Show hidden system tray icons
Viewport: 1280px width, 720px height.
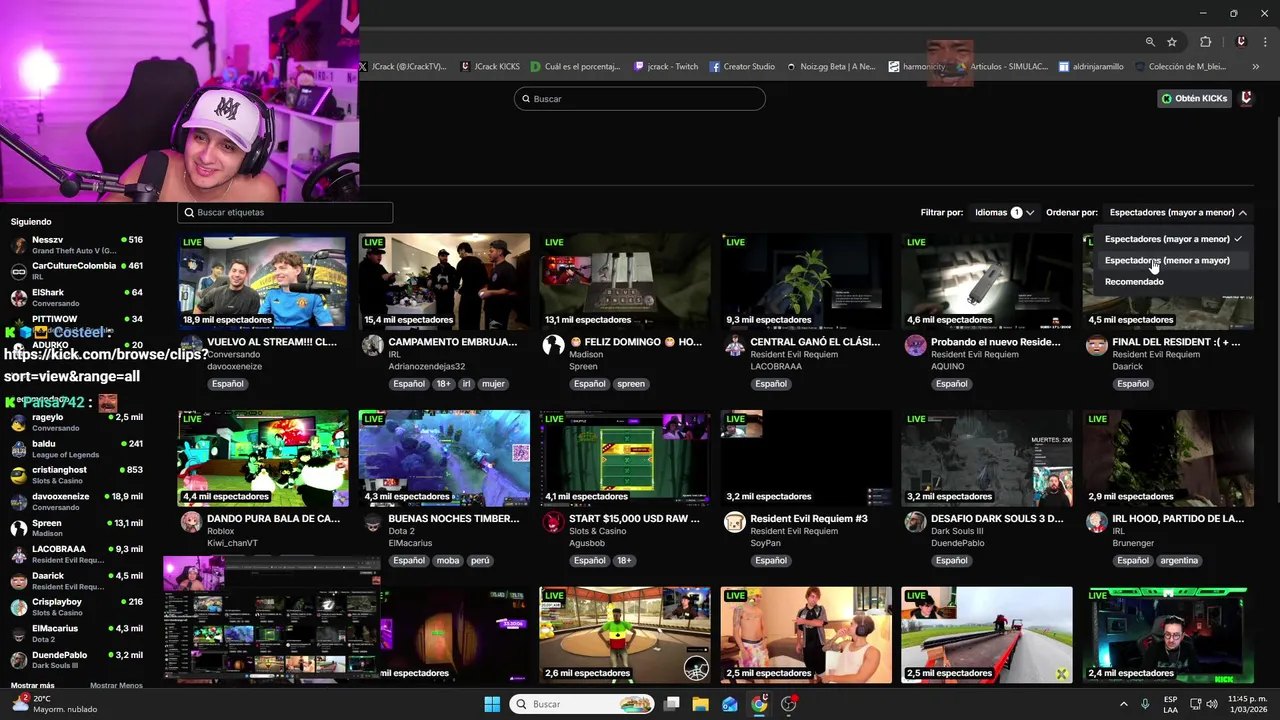click(1123, 704)
